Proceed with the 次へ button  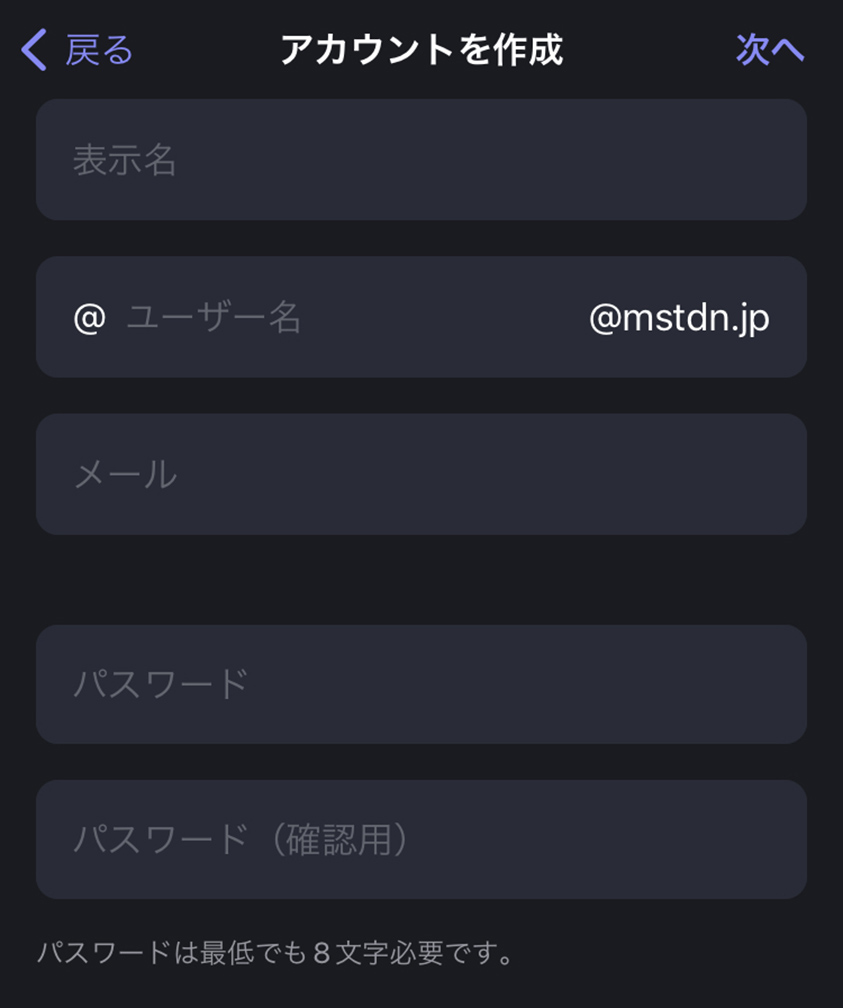(770, 50)
